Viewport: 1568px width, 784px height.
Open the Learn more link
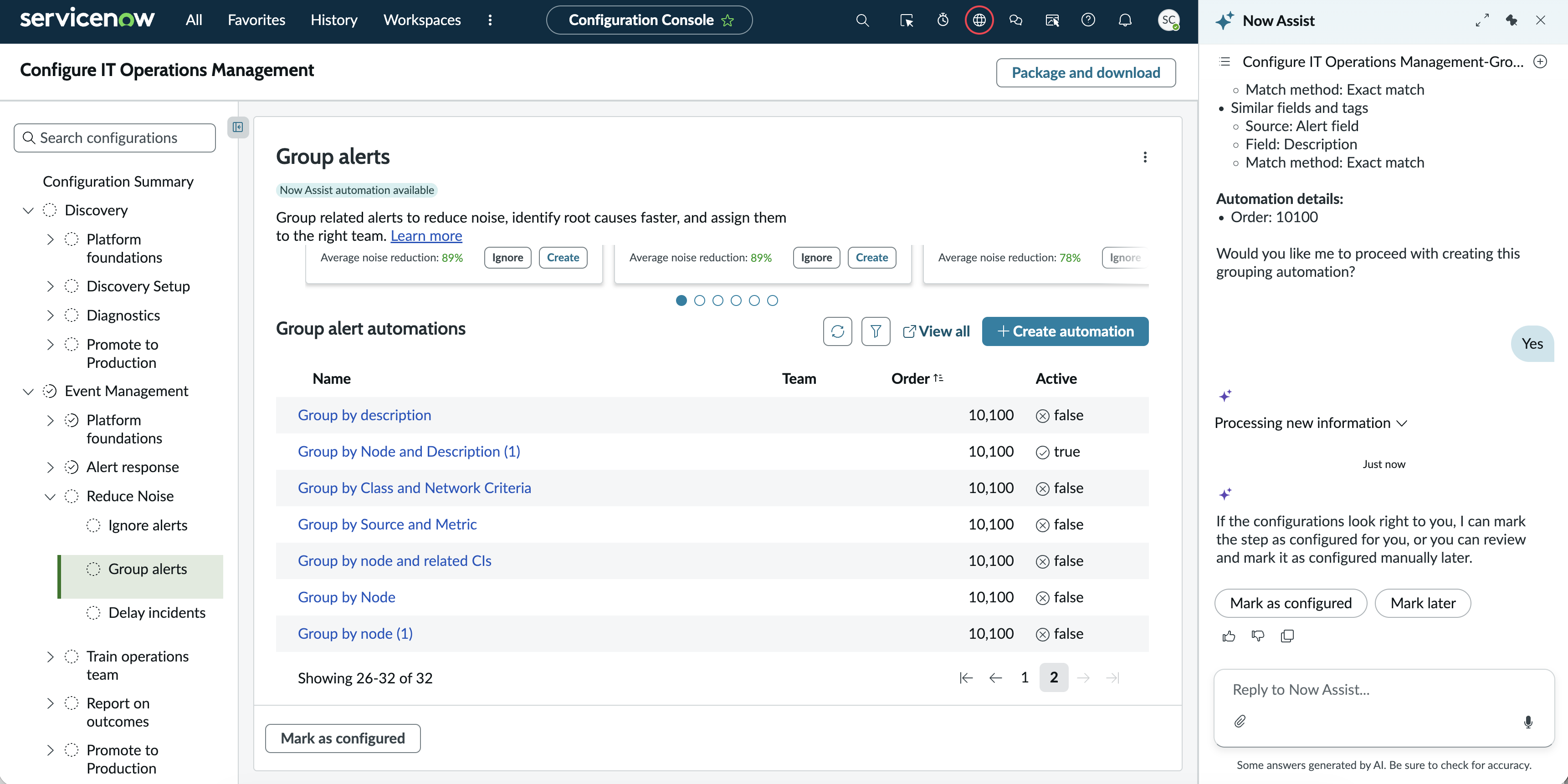(x=426, y=236)
